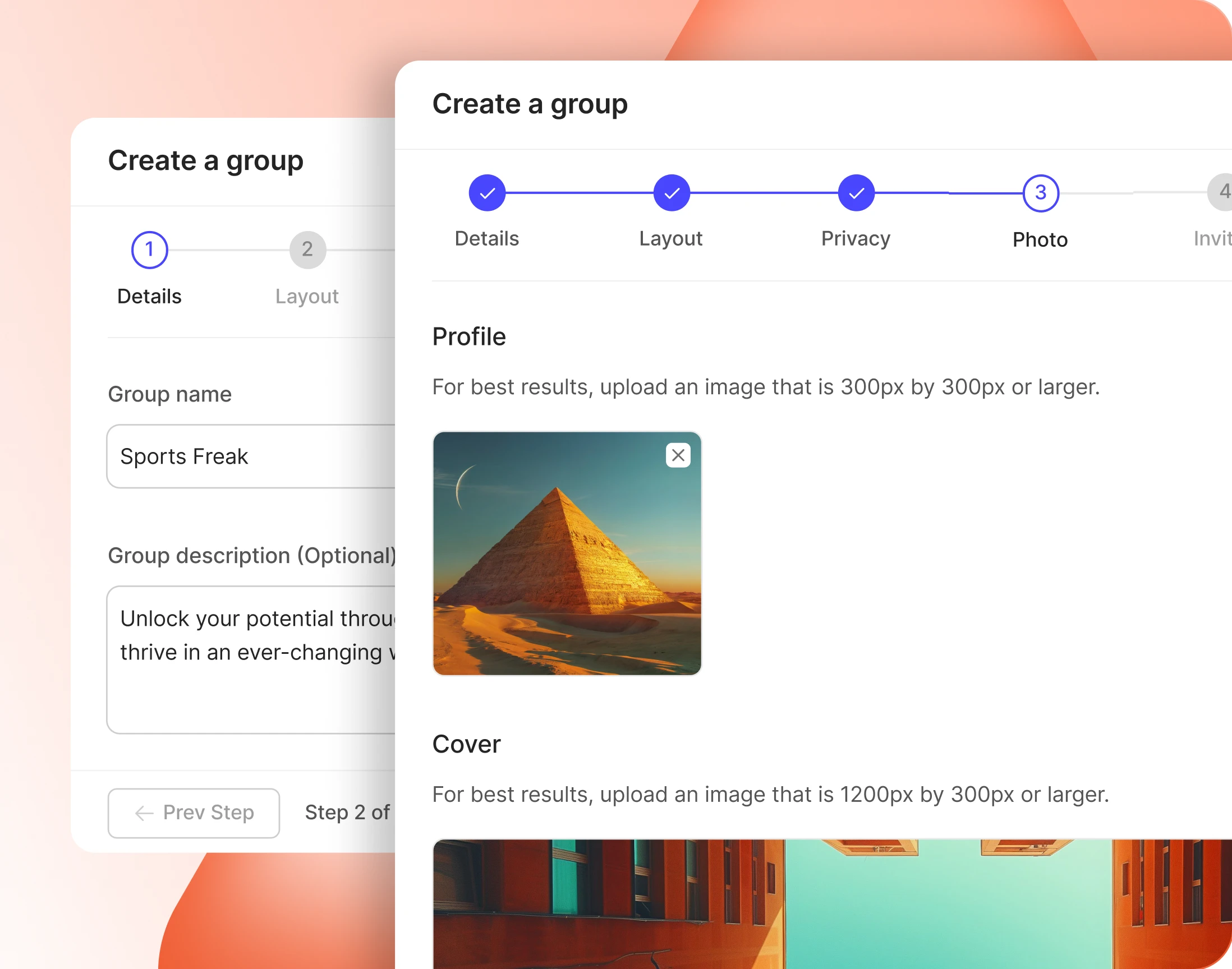This screenshot has height=969, width=1232.
Task: Click the Group name input field
Action: [251, 456]
